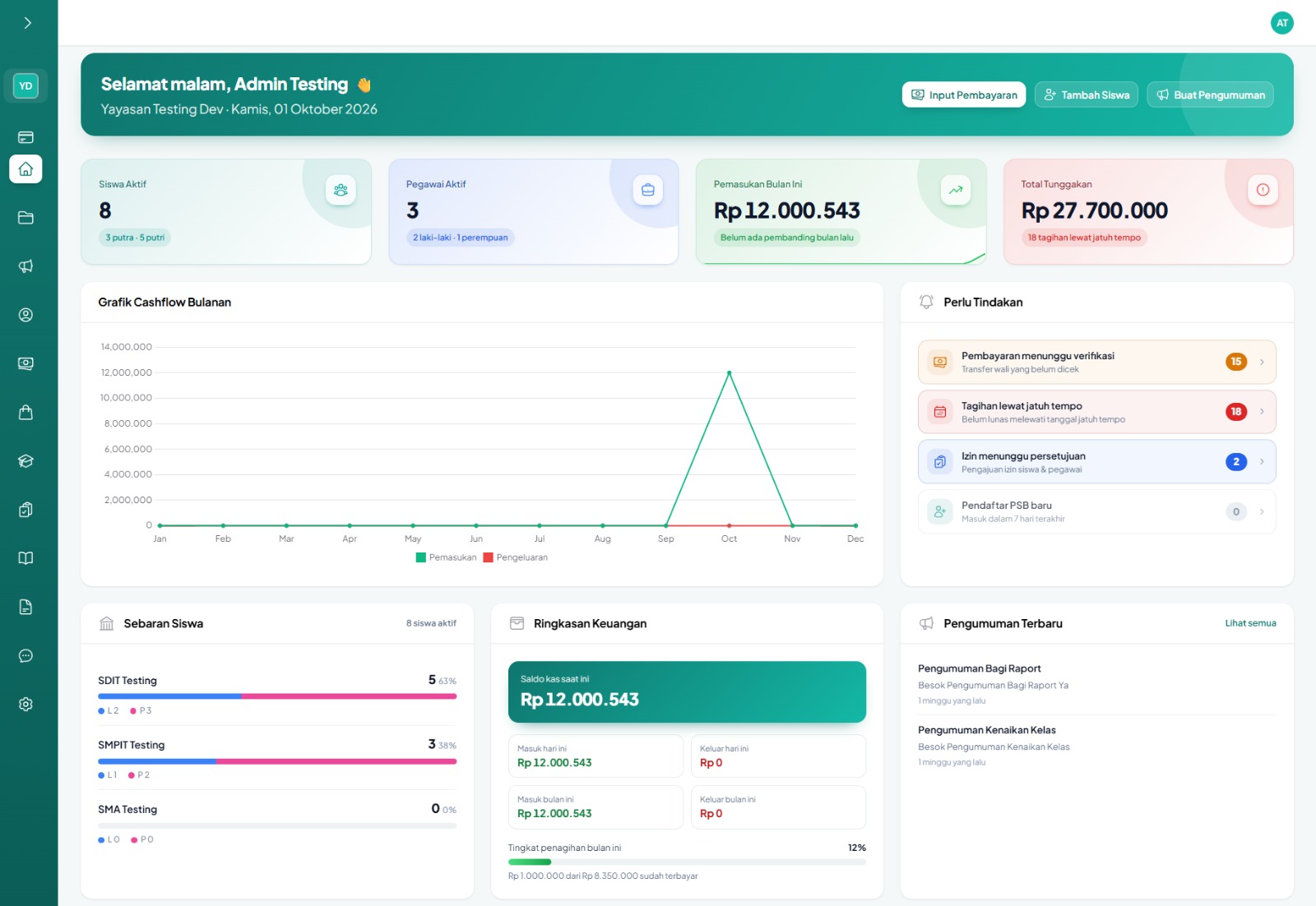Click the Input Pembayaran button
1316x906 pixels.
[x=964, y=95]
